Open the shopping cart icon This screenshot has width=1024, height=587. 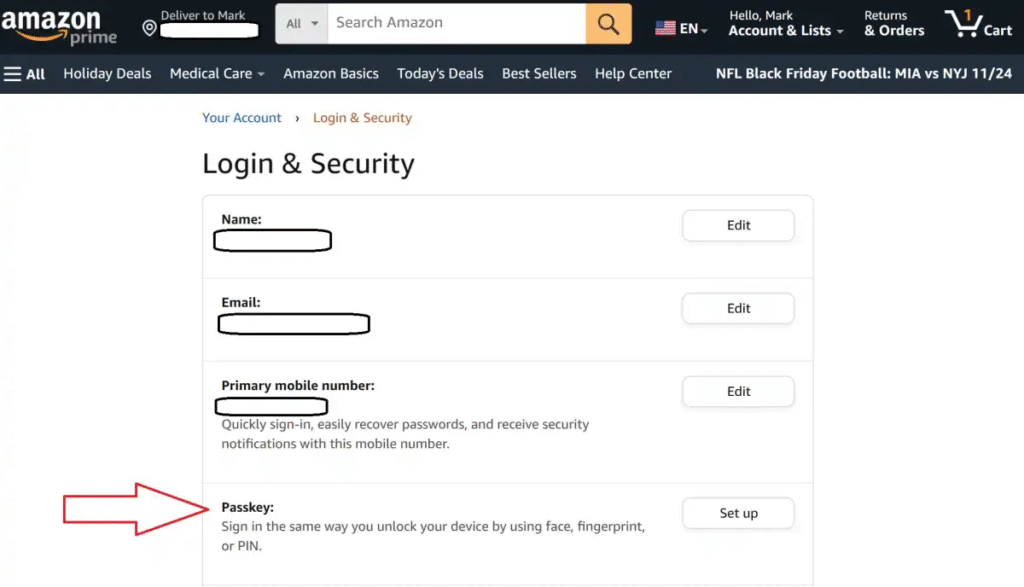tap(978, 24)
